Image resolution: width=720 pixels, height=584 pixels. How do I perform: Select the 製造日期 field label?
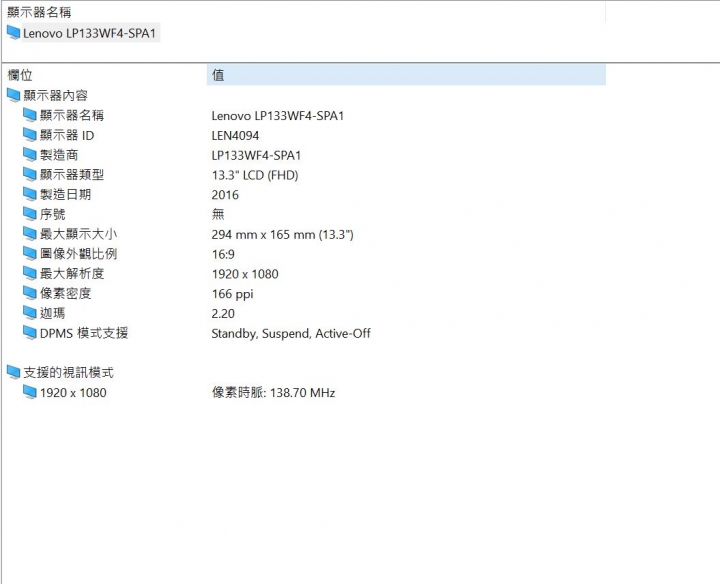coord(65,194)
